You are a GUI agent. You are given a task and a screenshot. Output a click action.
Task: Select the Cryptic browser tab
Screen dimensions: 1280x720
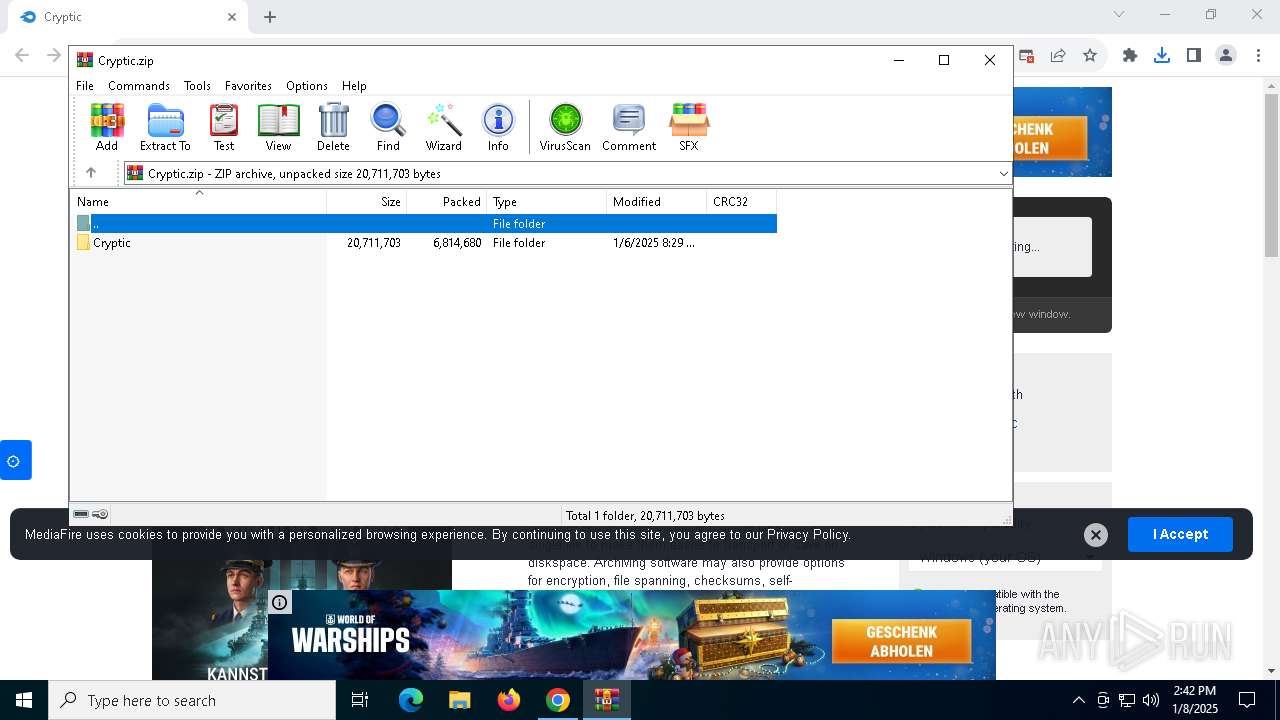coord(127,17)
